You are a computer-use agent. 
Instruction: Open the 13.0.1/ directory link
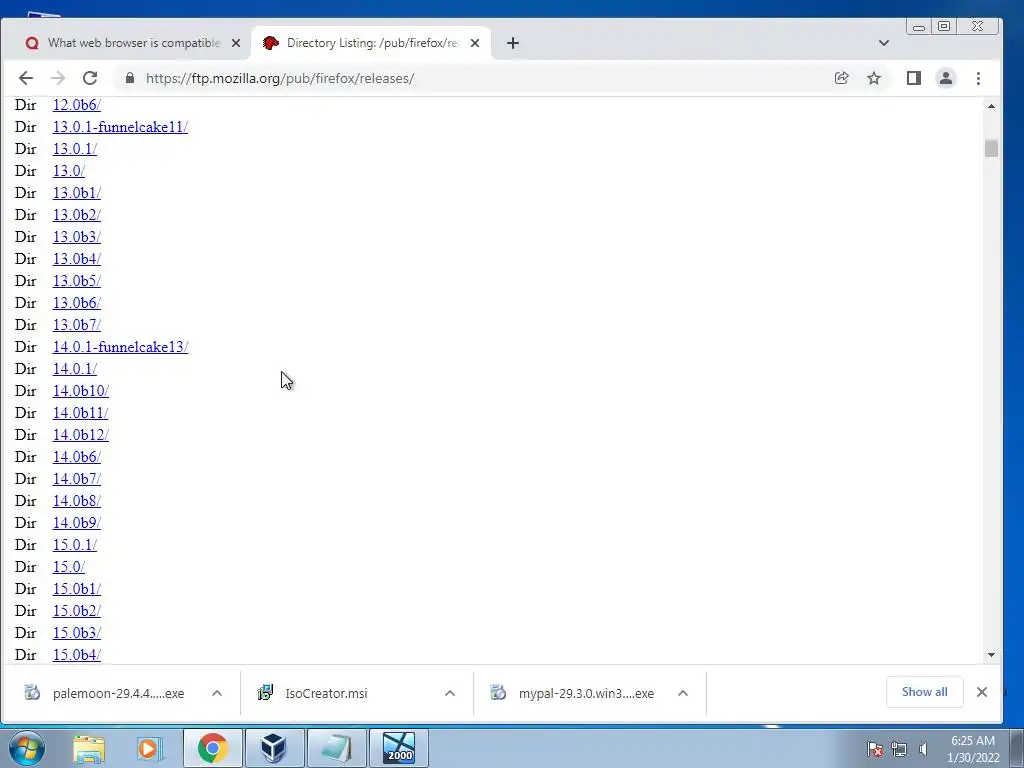[x=74, y=149]
